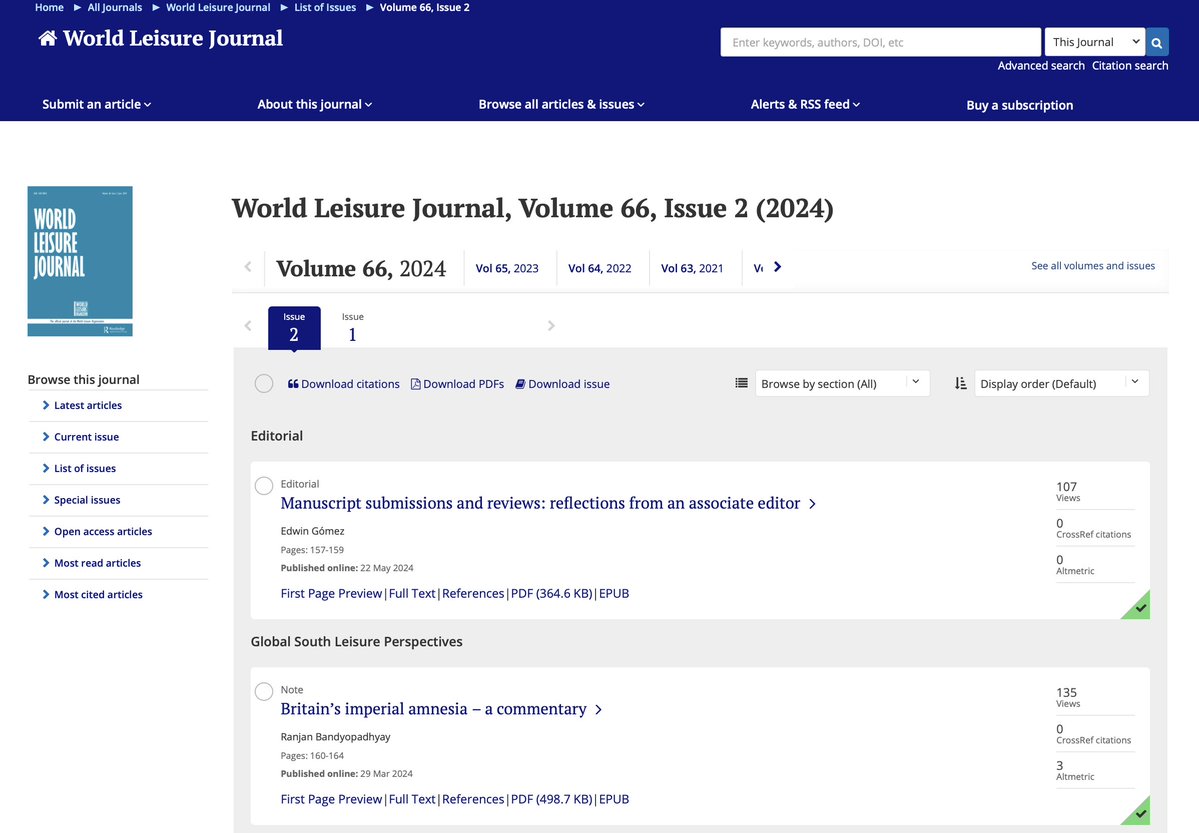The image size is (1199, 833).
Task: Select Vol 65, 2023 tab
Action: [x=507, y=268]
